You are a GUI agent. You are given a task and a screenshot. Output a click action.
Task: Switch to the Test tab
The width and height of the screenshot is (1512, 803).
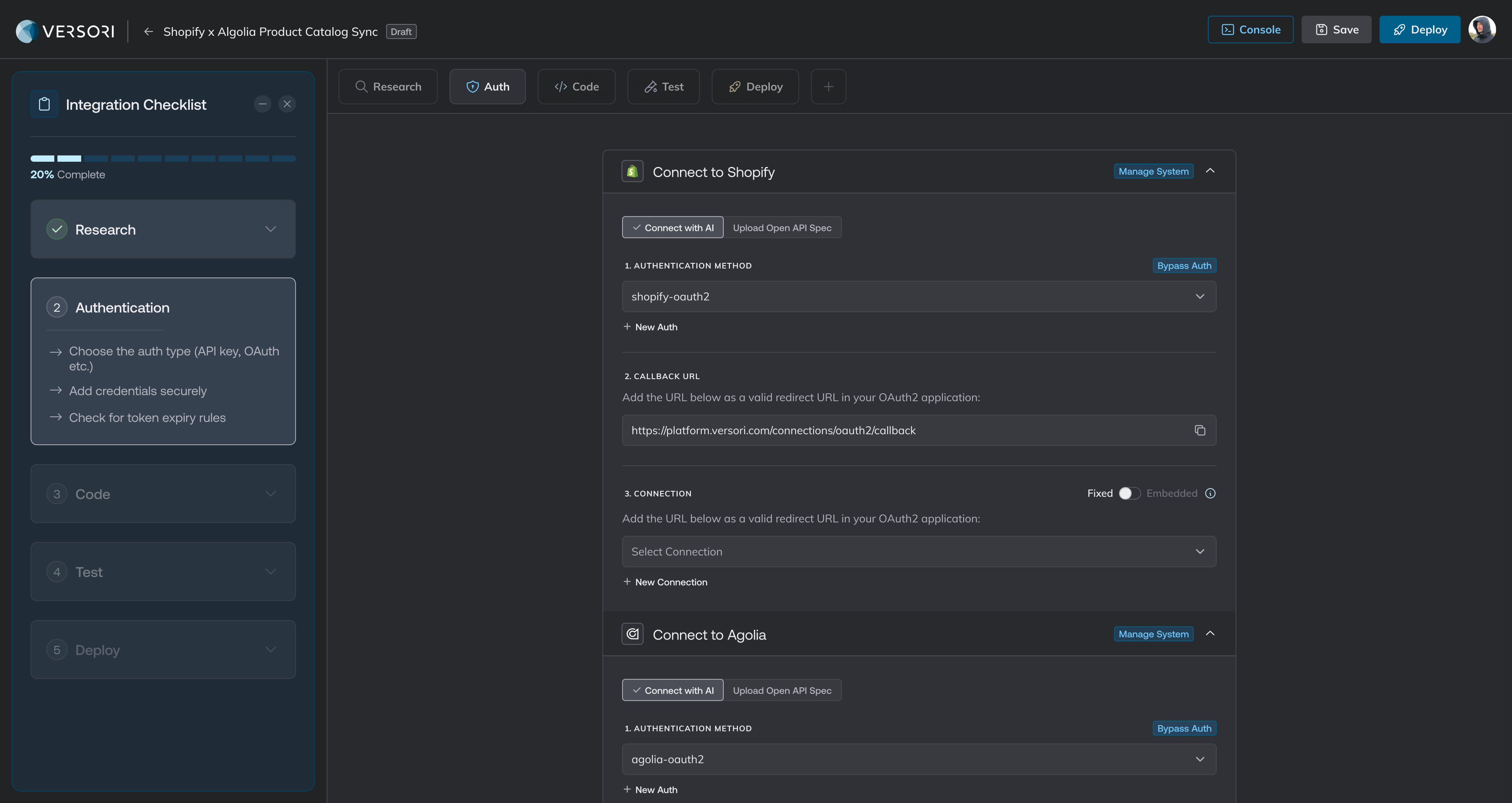663,86
